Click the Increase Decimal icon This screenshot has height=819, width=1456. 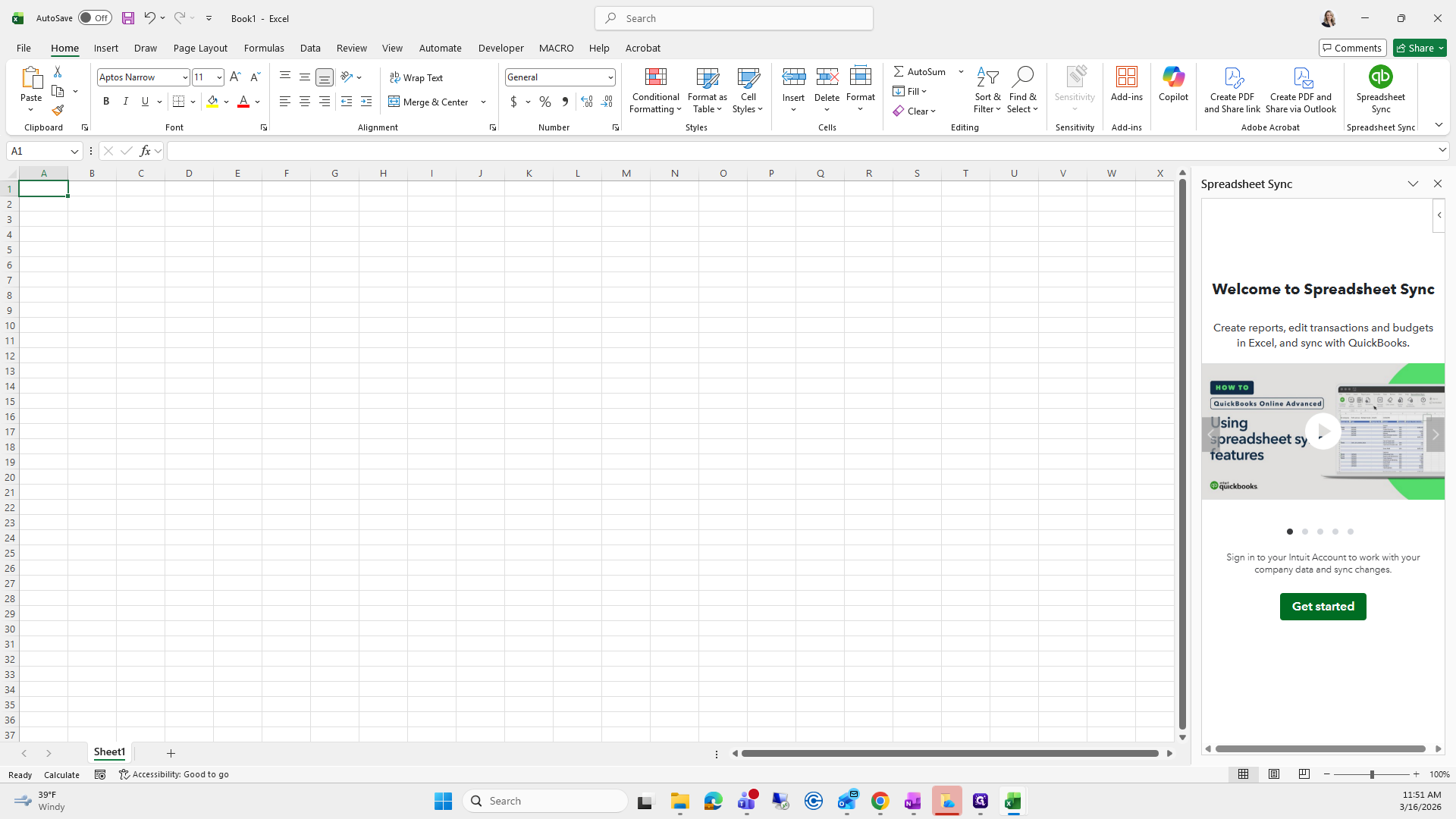[x=586, y=102]
